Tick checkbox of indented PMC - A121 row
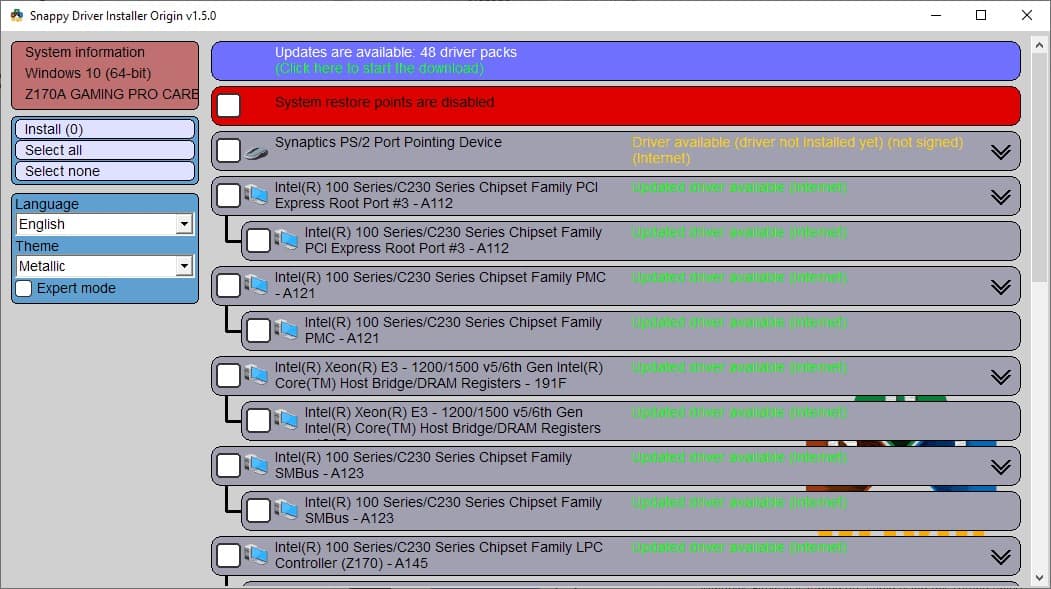The width and height of the screenshot is (1051, 589). 258,330
